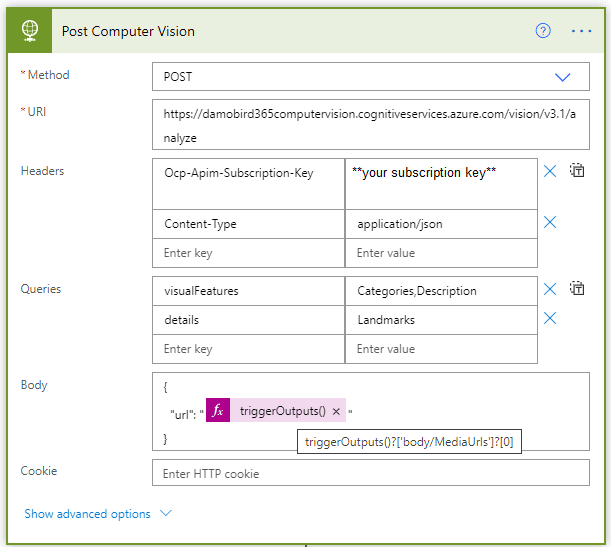Click the URI input field

pyautogui.click(x=370, y=125)
